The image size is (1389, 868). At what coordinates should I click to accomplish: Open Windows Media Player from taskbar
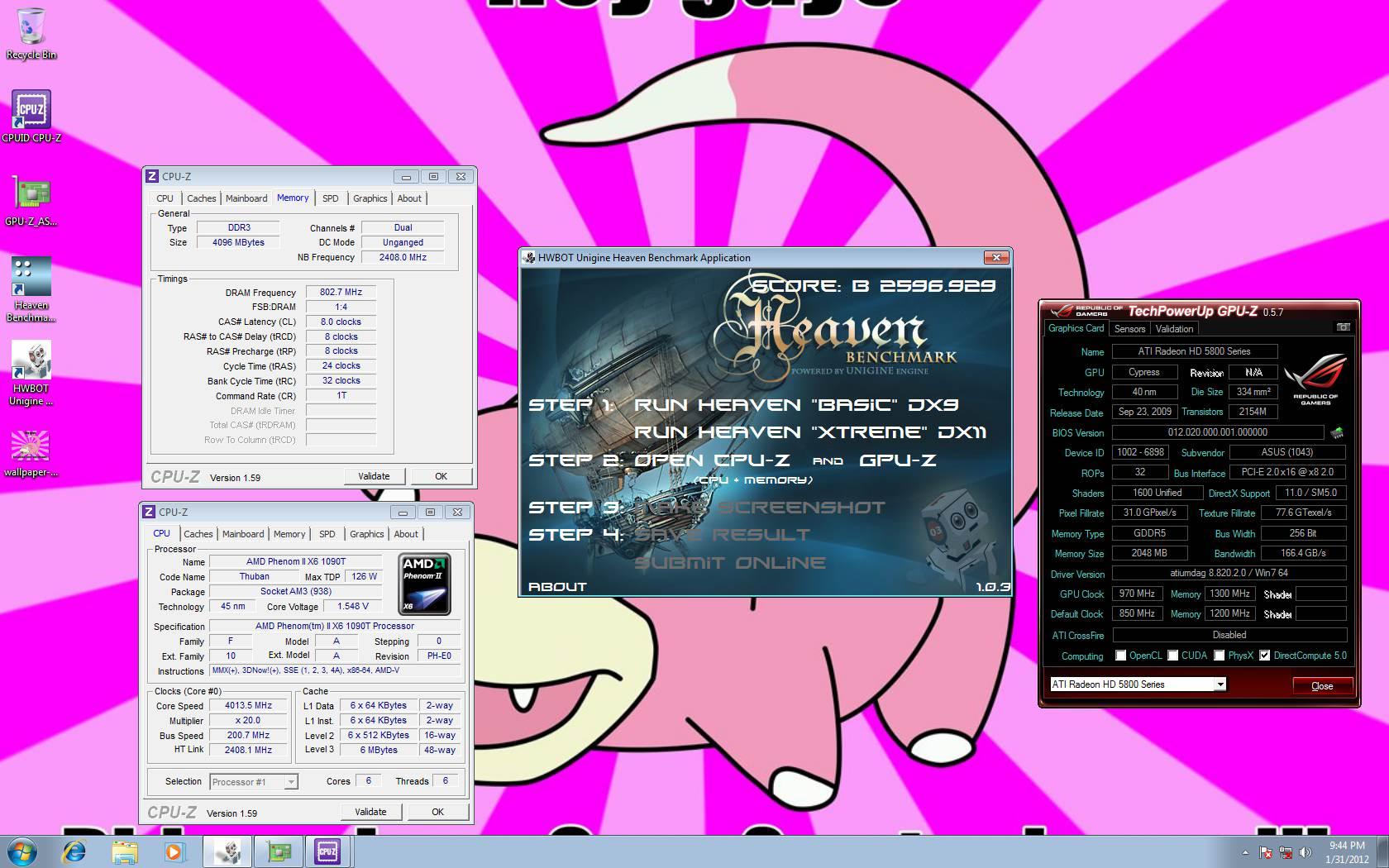(174, 851)
